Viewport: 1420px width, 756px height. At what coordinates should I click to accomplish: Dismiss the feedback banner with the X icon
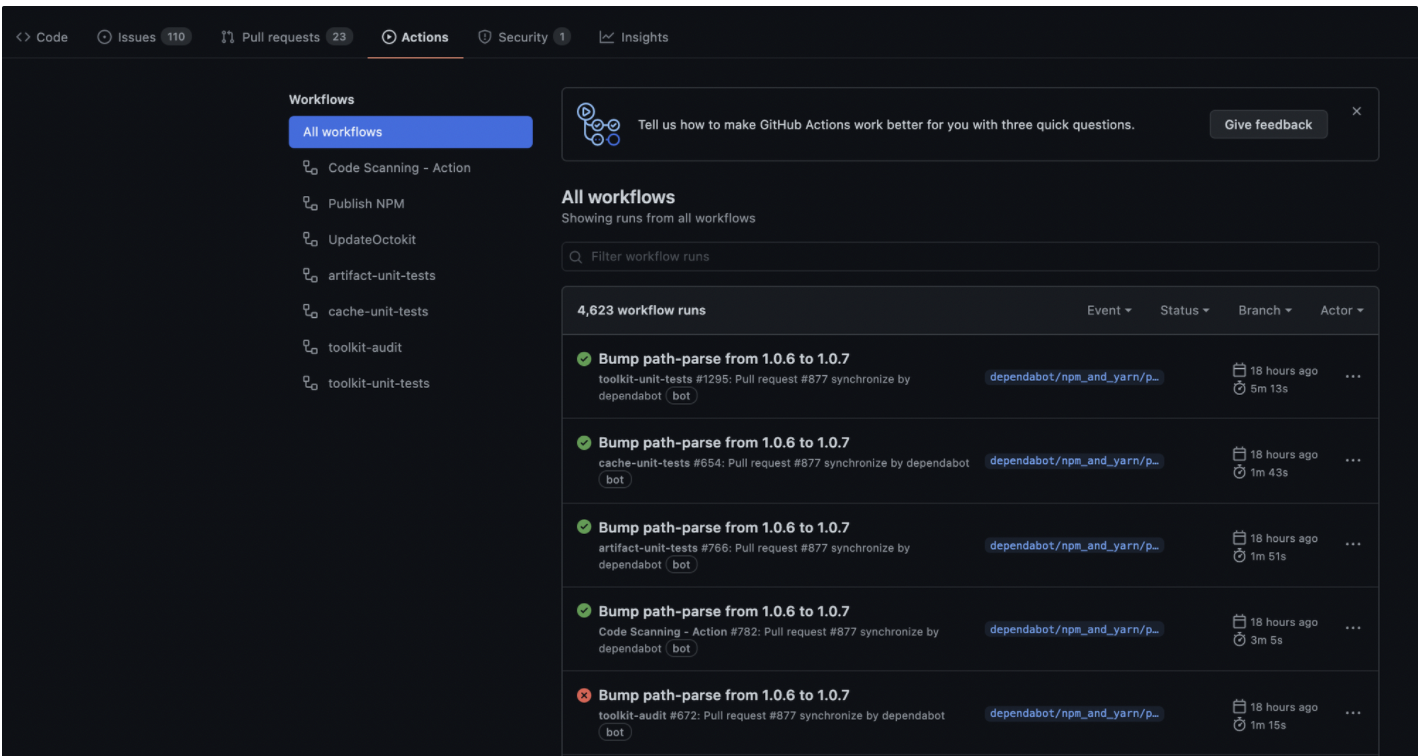1356,111
